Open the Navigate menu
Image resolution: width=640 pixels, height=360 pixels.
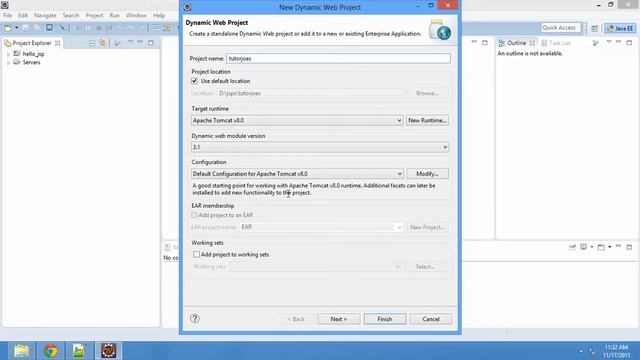pos(45,16)
